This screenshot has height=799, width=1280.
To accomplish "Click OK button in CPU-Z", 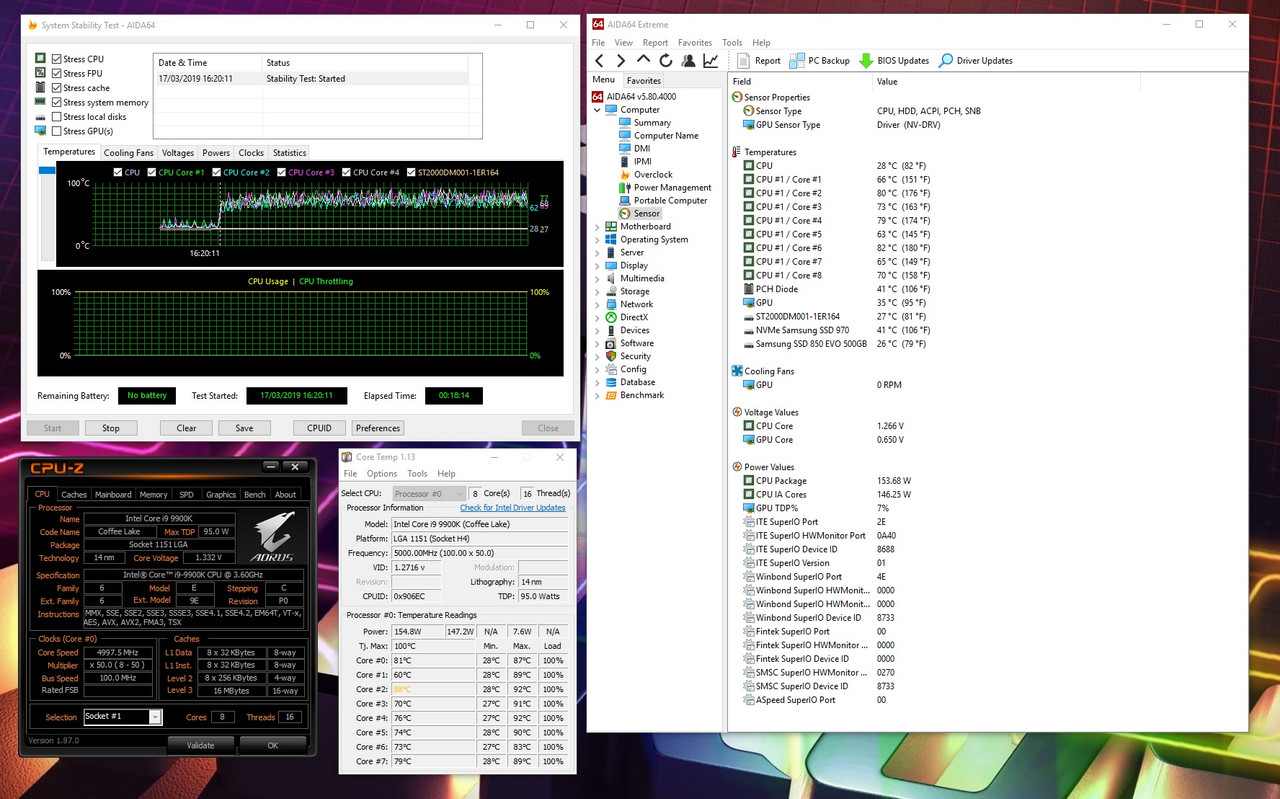I will tap(272, 745).
